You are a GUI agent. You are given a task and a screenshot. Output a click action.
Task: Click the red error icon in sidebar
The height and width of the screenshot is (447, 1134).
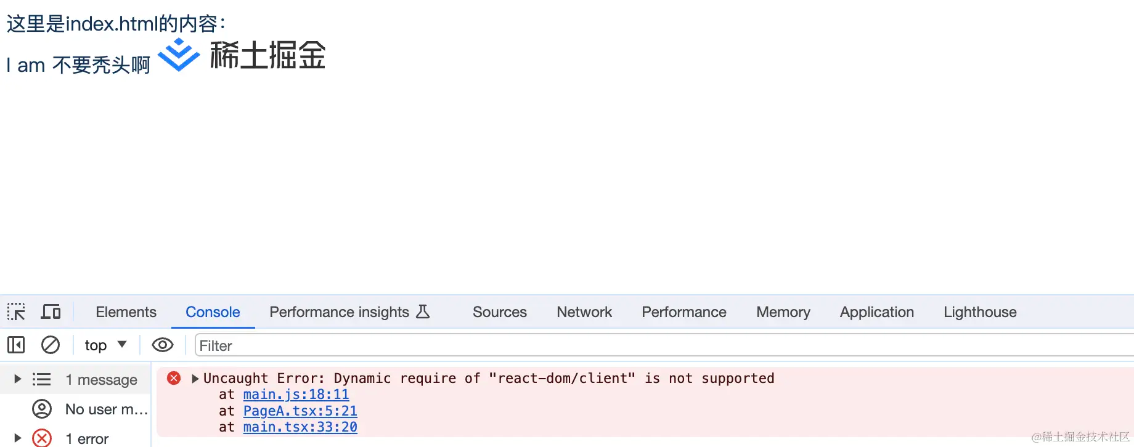click(42, 438)
